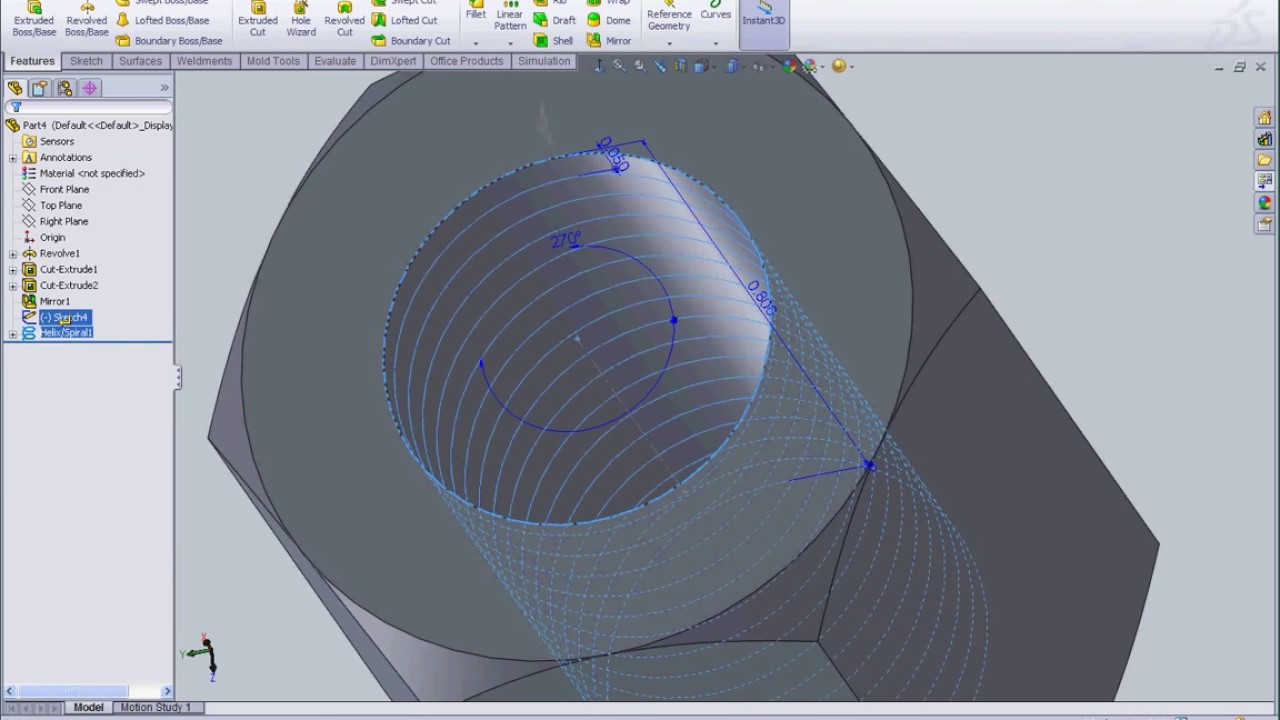The image size is (1280, 720).
Task: Open the Evaluate tab
Action: coord(335,61)
